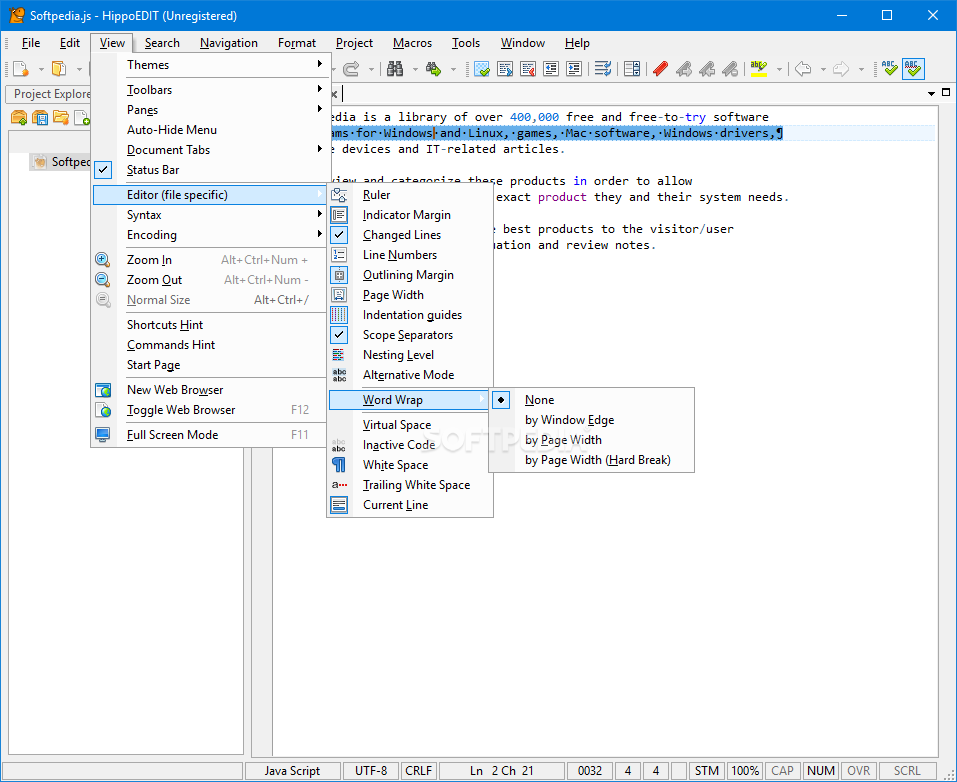Open the Navigation menu
The height and width of the screenshot is (782, 957).
(229, 43)
